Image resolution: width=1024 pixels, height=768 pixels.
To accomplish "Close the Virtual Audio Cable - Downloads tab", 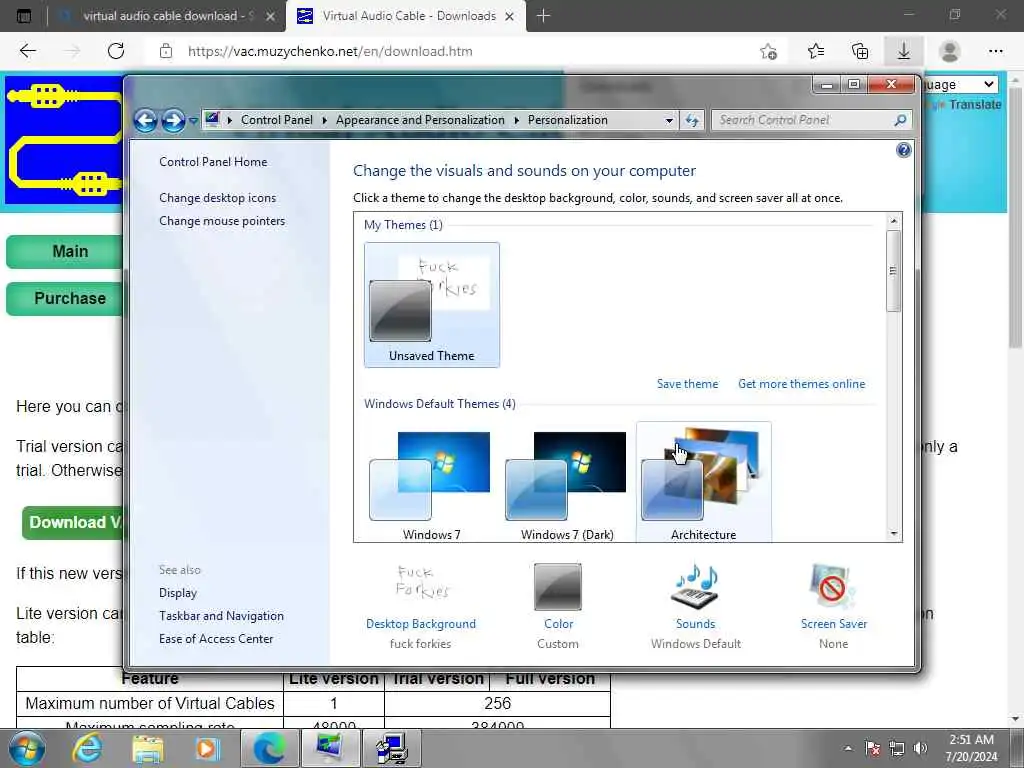I will tap(509, 16).
